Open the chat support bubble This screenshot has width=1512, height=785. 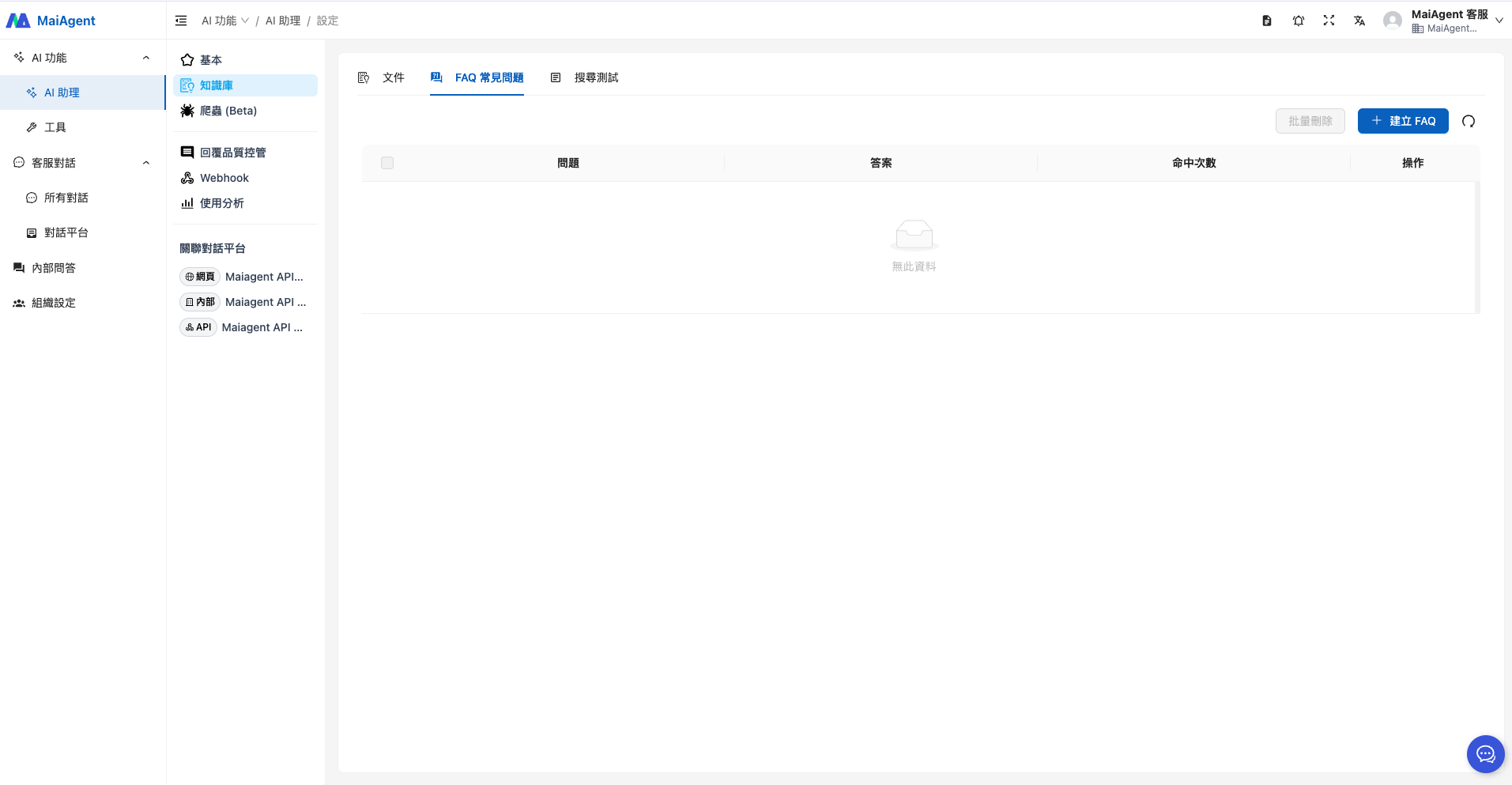(x=1485, y=754)
